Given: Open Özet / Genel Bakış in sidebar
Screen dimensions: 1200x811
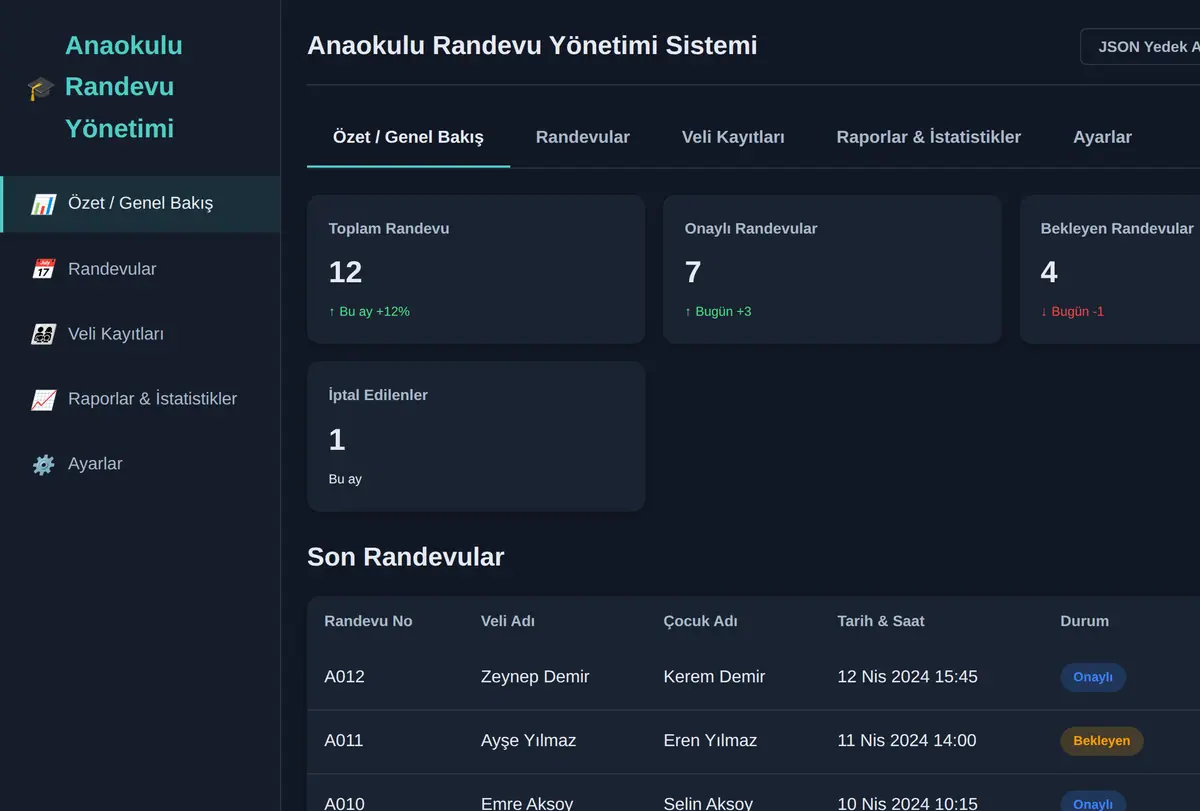Looking at the screenshot, I should pyautogui.click(x=140, y=204).
